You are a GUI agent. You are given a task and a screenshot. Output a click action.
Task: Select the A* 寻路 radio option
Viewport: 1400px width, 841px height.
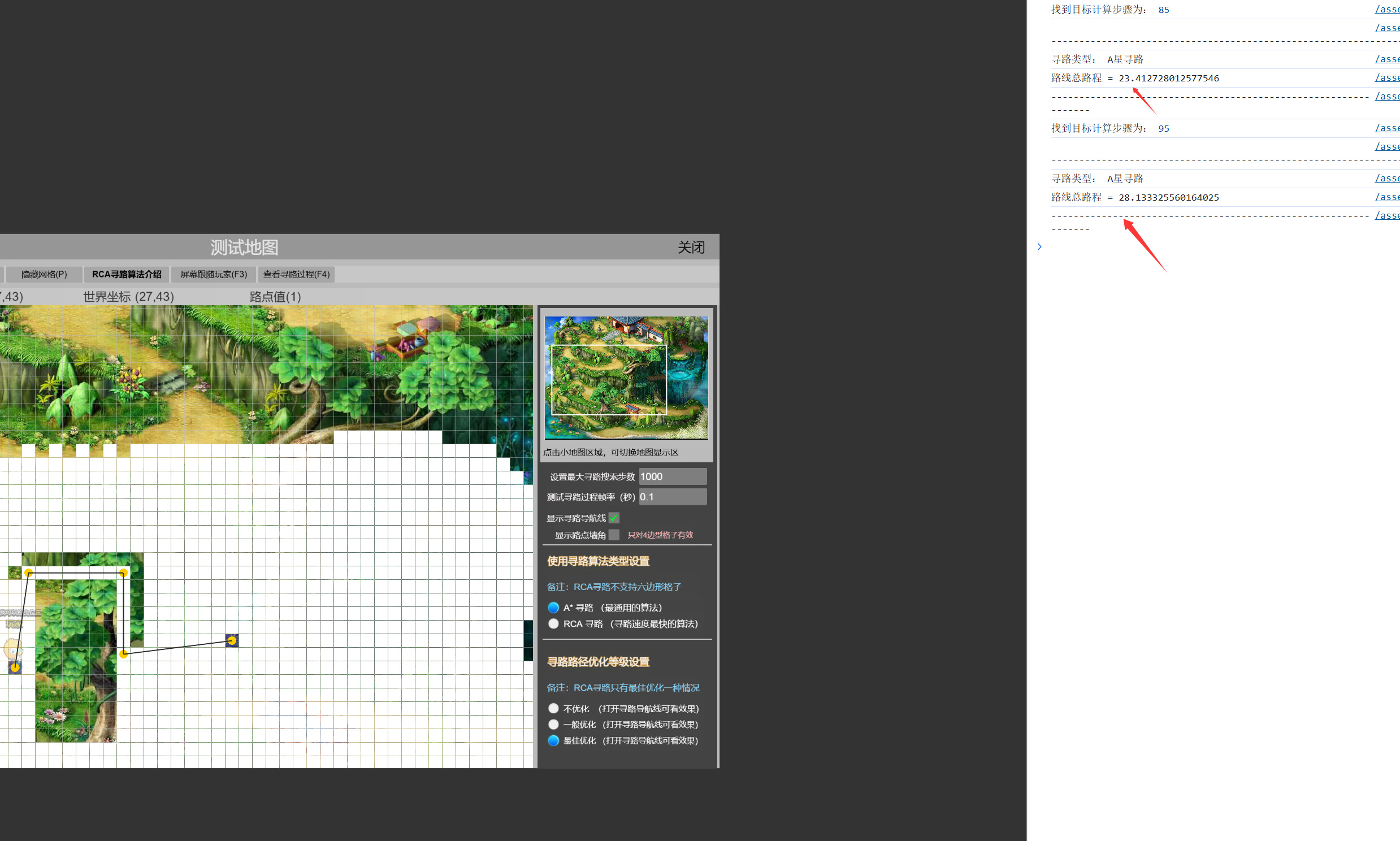click(553, 608)
